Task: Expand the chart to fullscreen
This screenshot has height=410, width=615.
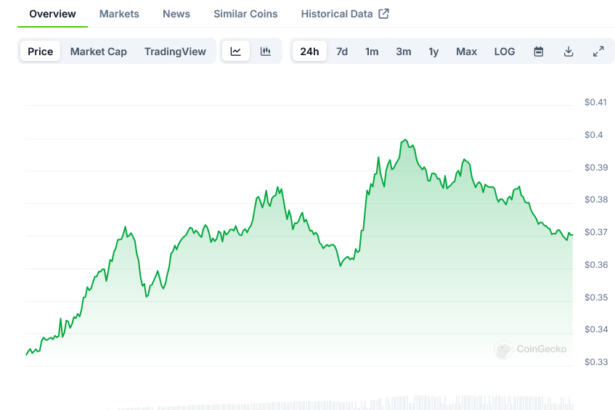Action: click(598, 52)
